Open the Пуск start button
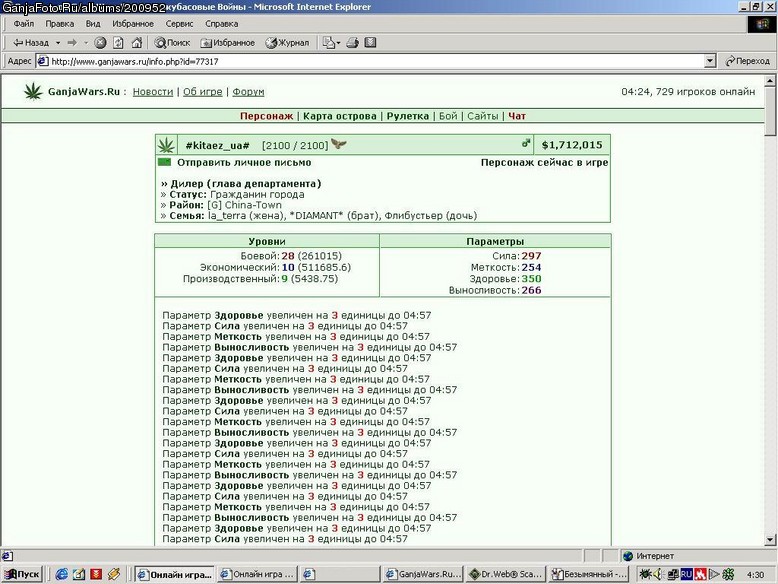This screenshot has height=584, width=778. tap(22, 574)
